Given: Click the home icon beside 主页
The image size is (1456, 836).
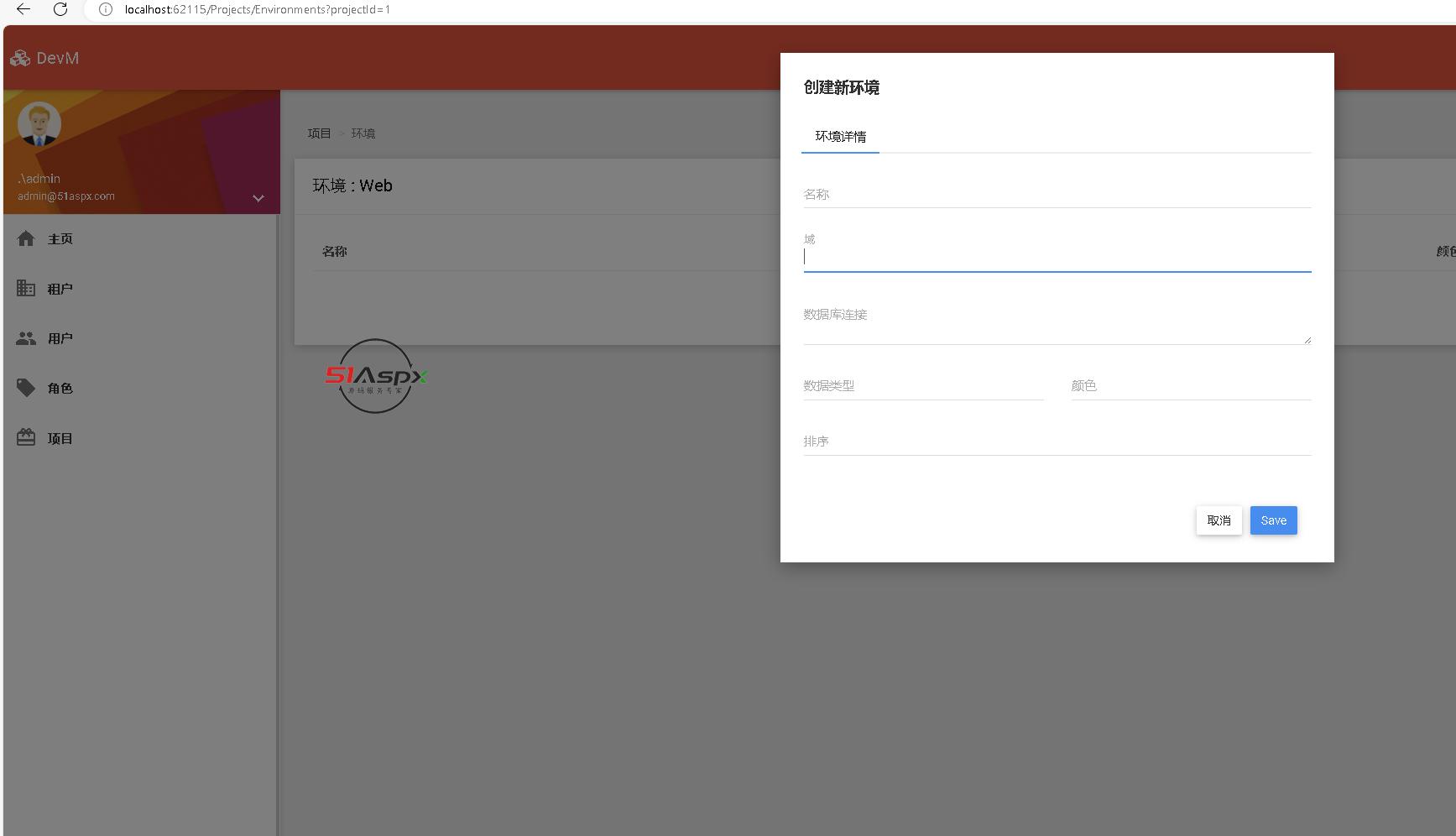Looking at the screenshot, I should click(26, 238).
